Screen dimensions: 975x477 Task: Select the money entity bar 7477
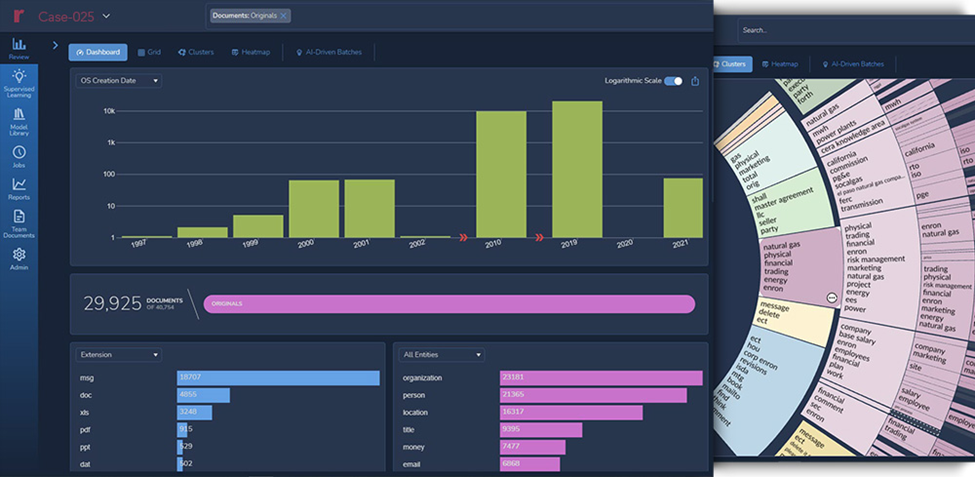(532, 447)
